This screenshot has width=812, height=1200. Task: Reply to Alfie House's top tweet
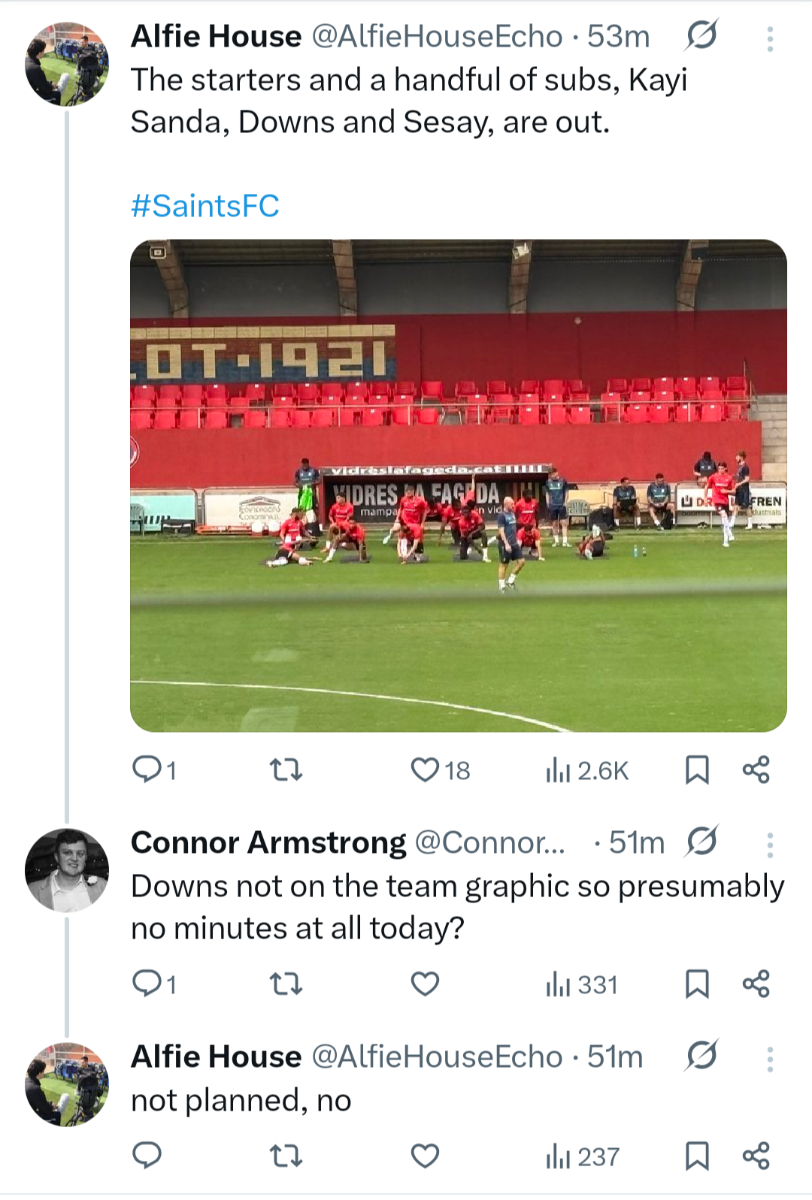click(x=154, y=769)
